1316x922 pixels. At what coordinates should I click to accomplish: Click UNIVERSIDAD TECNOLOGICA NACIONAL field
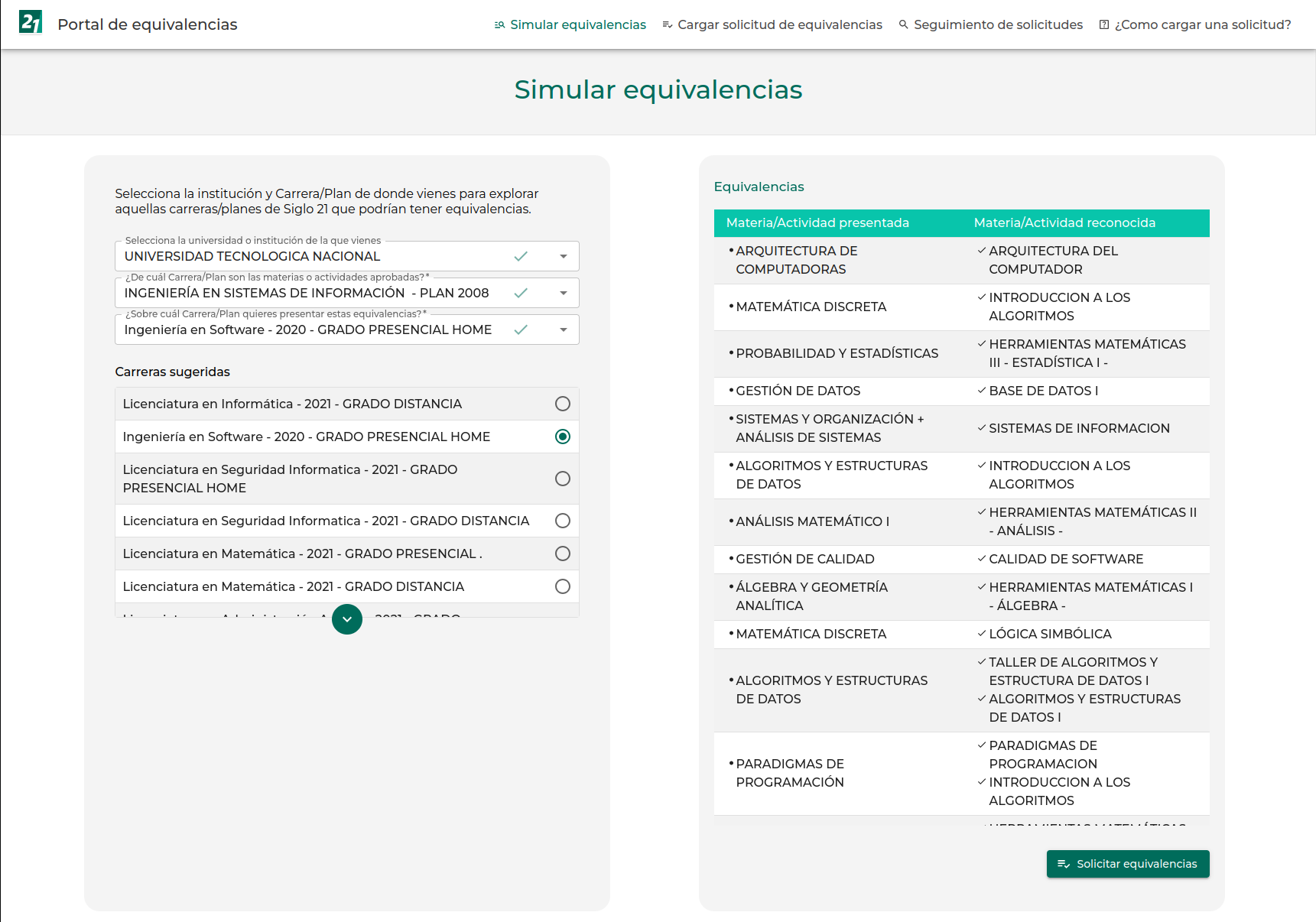(x=347, y=256)
